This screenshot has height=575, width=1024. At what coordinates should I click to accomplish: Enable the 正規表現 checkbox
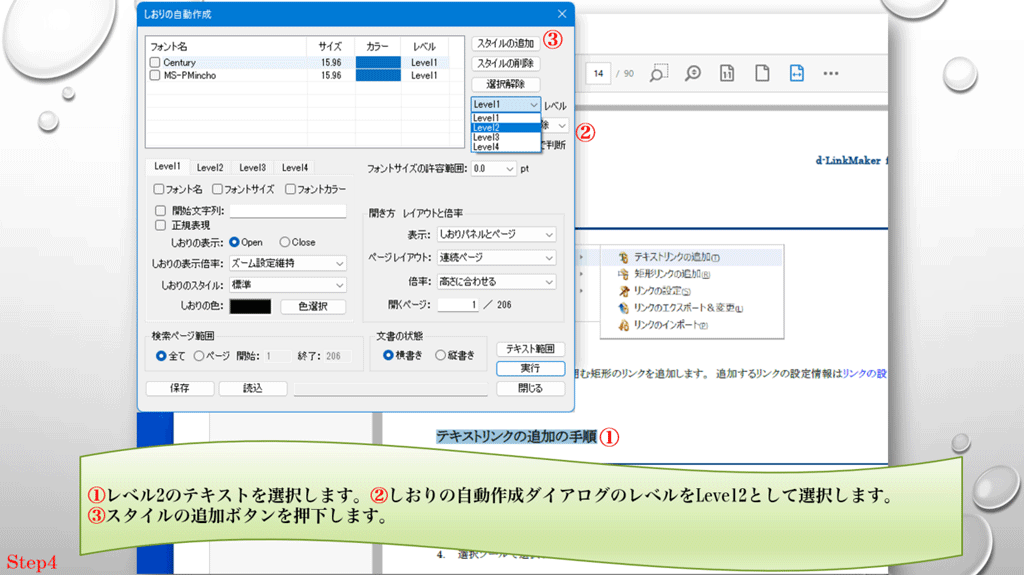161,226
